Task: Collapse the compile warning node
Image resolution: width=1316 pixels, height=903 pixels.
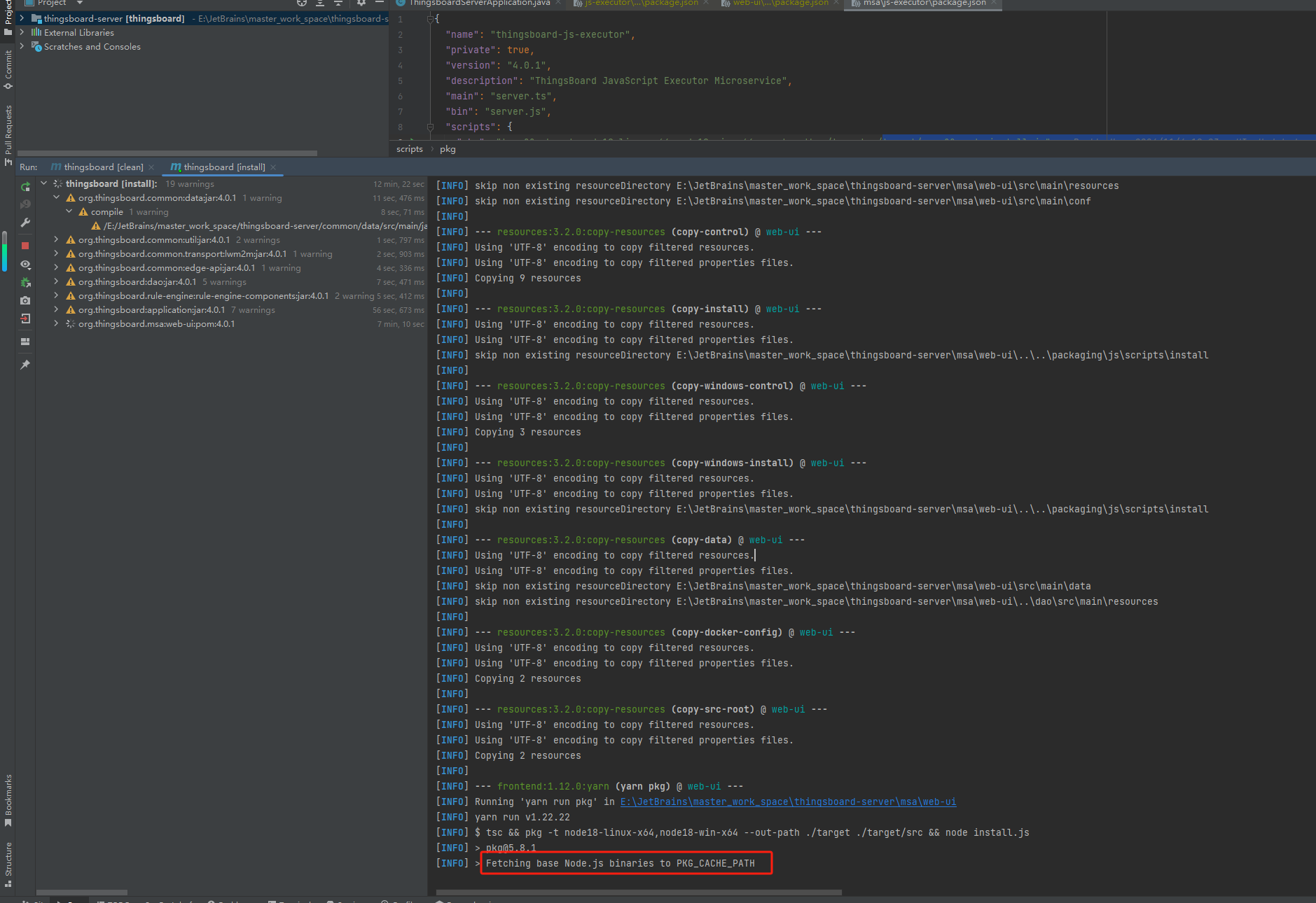Action: 69,212
